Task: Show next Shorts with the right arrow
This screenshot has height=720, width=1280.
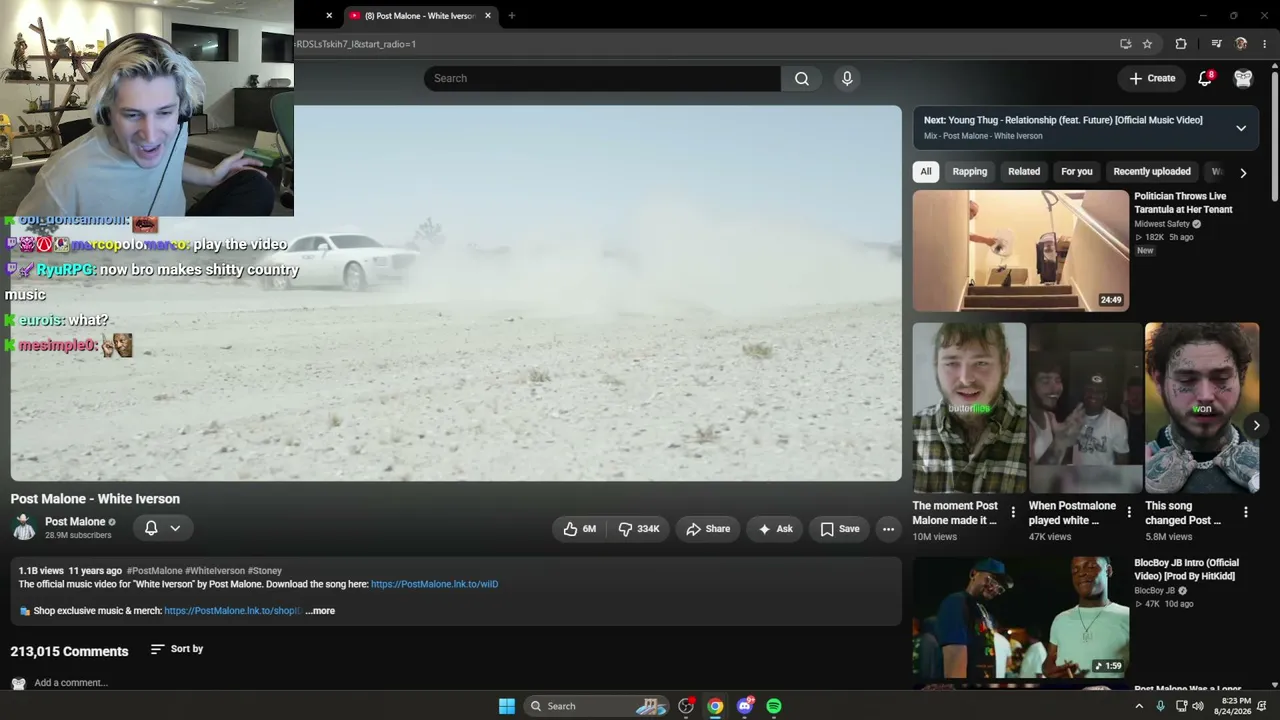Action: point(1256,426)
